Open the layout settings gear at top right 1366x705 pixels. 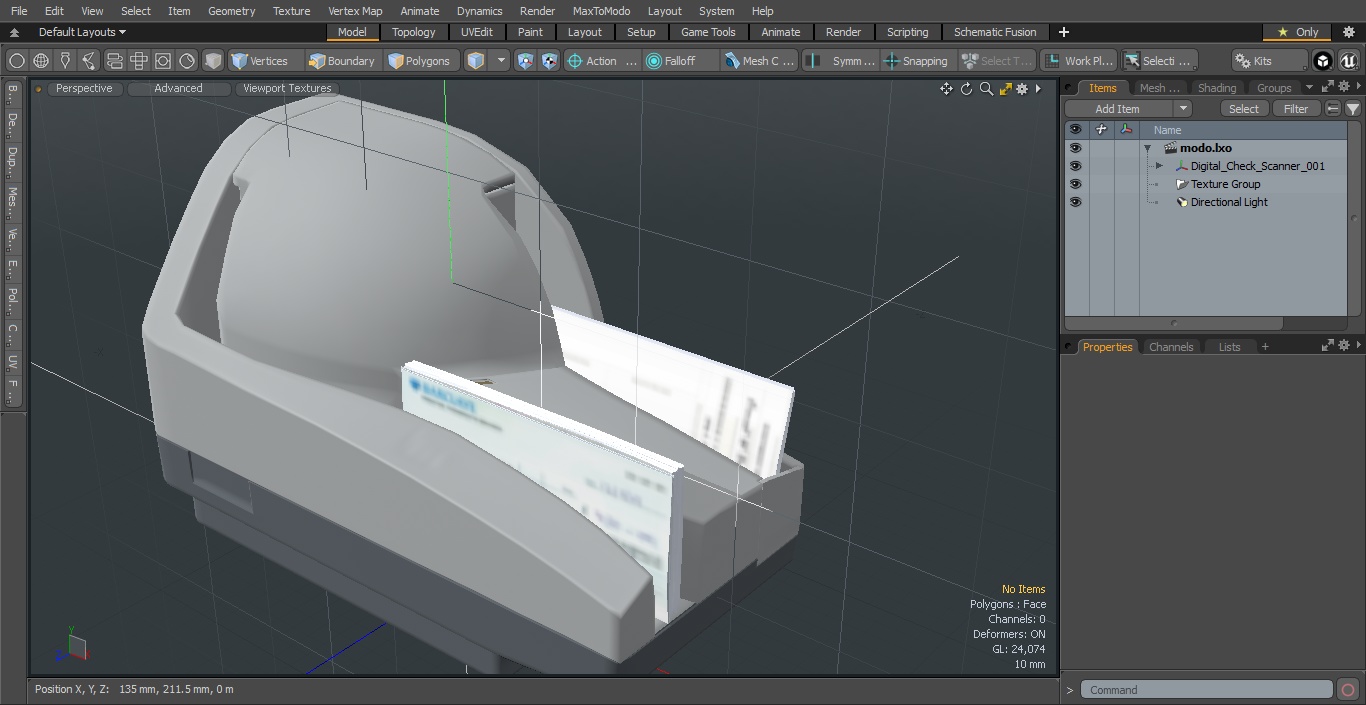(x=1349, y=32)
